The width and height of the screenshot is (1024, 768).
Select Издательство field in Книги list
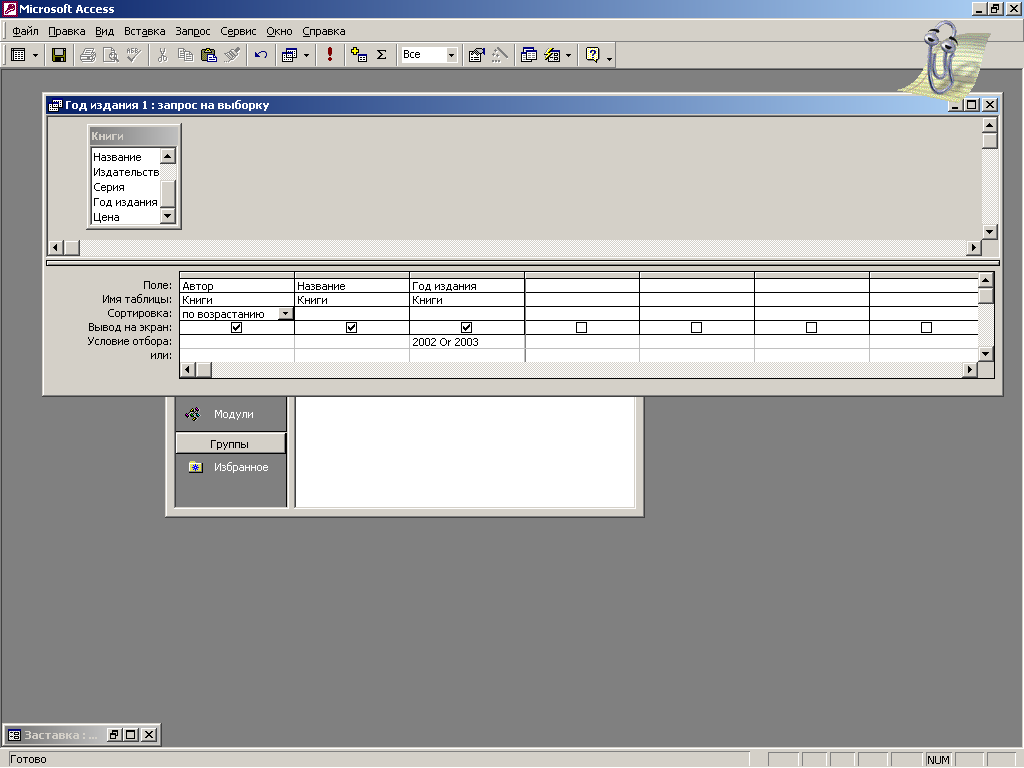pos(125,172)
